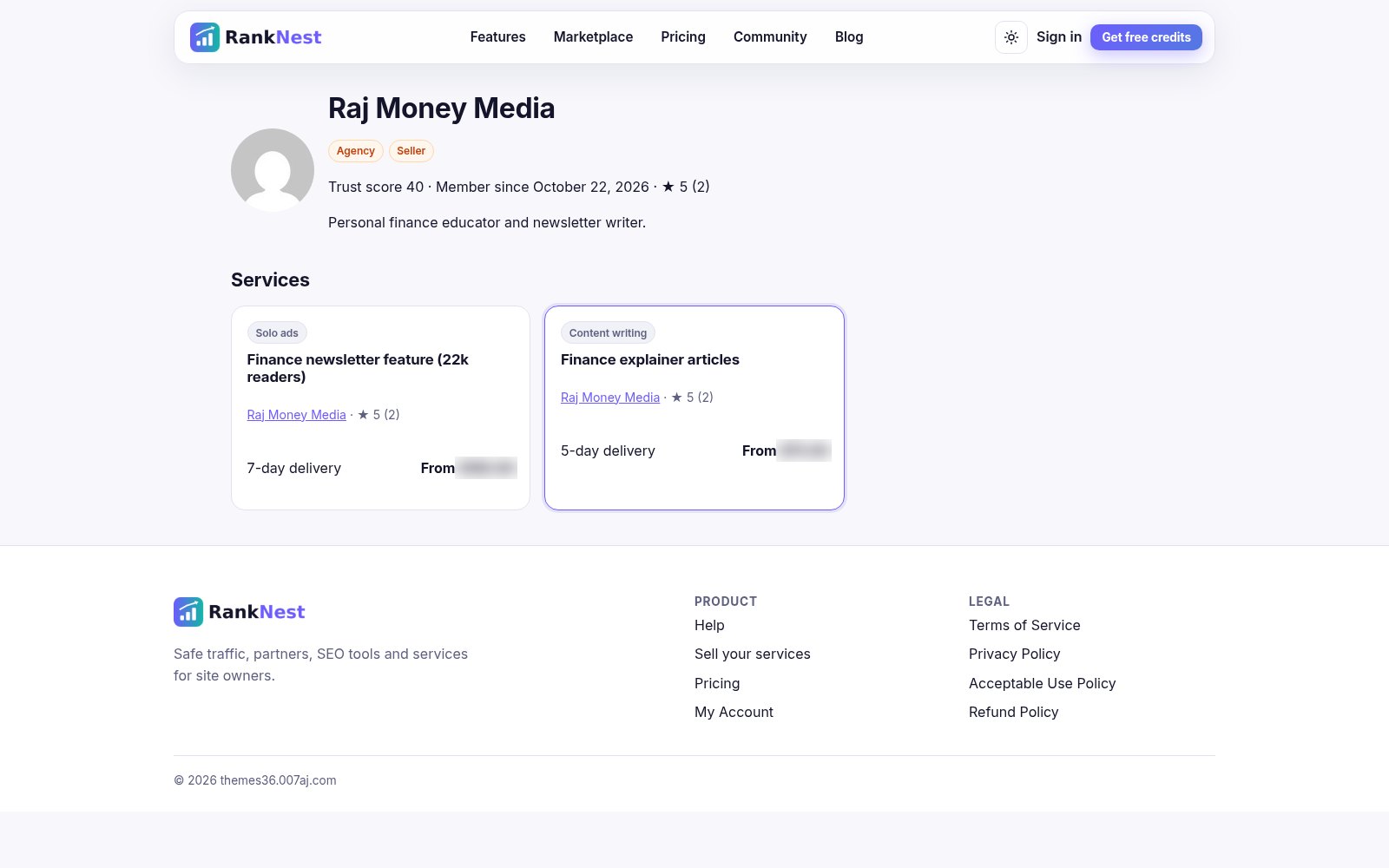
Task: Click the Services section heading
Action: (270, 280)
